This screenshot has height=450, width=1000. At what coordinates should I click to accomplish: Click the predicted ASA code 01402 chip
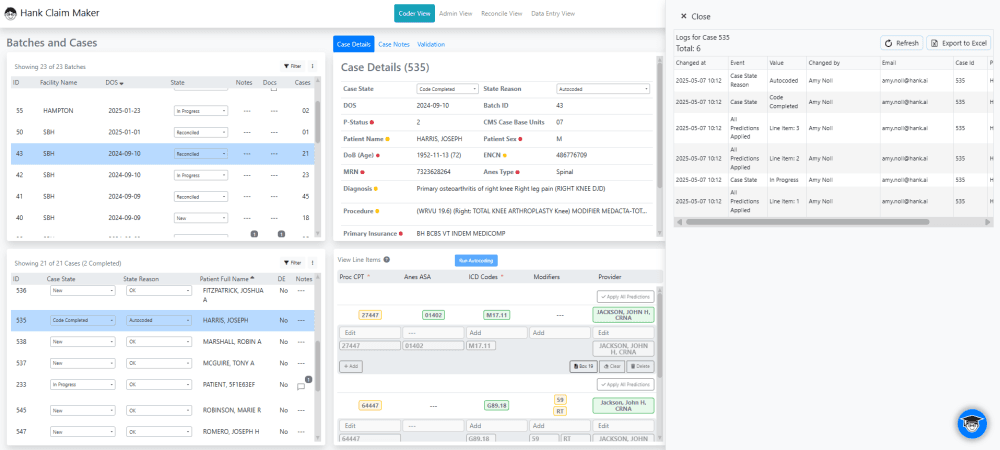pos(434,315)
